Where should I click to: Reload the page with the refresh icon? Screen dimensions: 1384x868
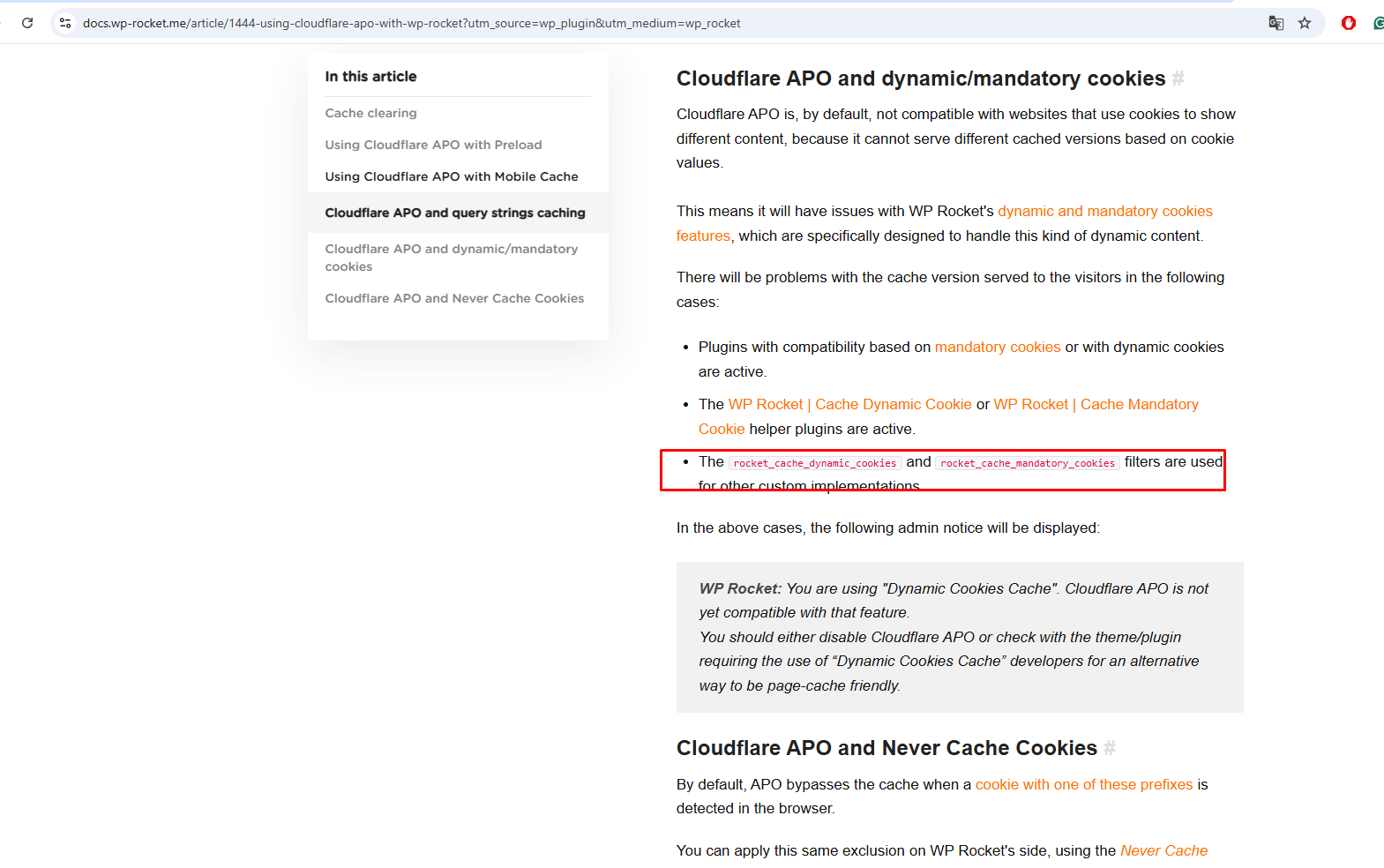click(x=27, y=23)
